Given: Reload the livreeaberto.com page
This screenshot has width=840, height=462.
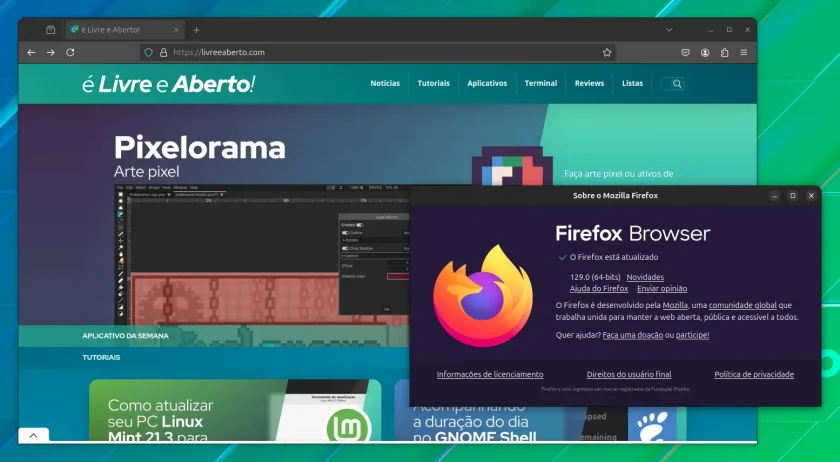Looking at the screenshot, I should (x=70, y=53).
